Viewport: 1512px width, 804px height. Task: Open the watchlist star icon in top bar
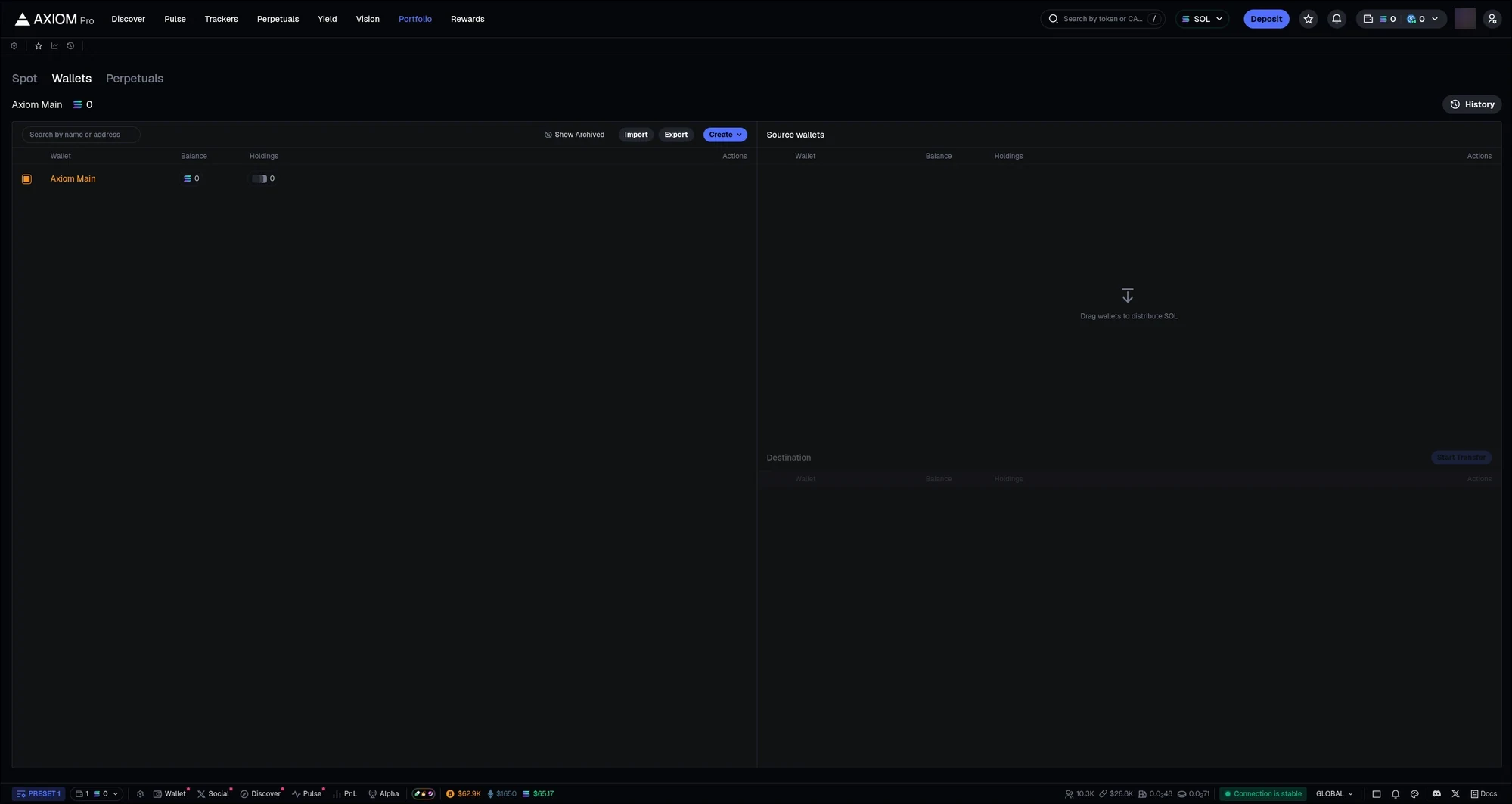(1308, 19)
